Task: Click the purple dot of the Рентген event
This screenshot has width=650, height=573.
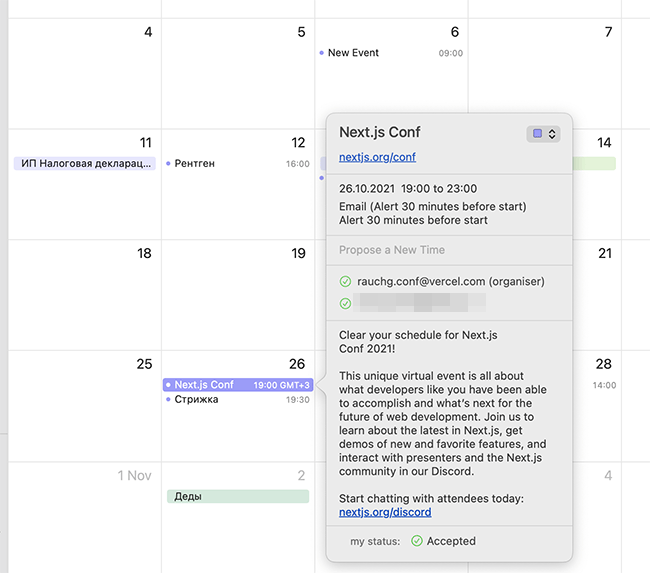Action: (168, 164)
